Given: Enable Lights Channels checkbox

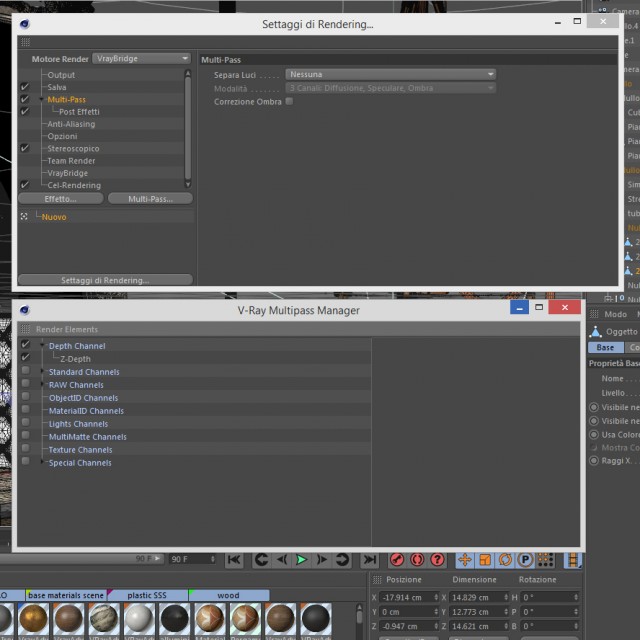Looking at the screenshot, I should 25,422.
